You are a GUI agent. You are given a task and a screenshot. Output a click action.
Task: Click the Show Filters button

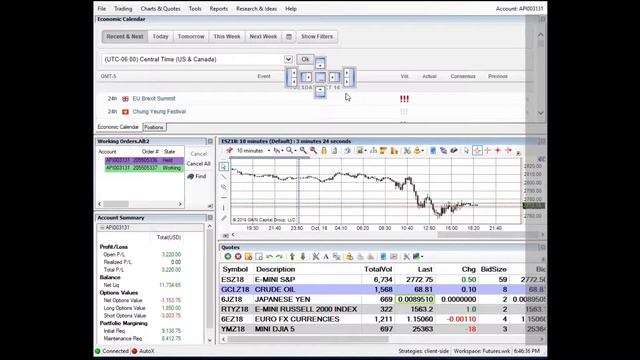pyautogui.click(x=317, y=36)
